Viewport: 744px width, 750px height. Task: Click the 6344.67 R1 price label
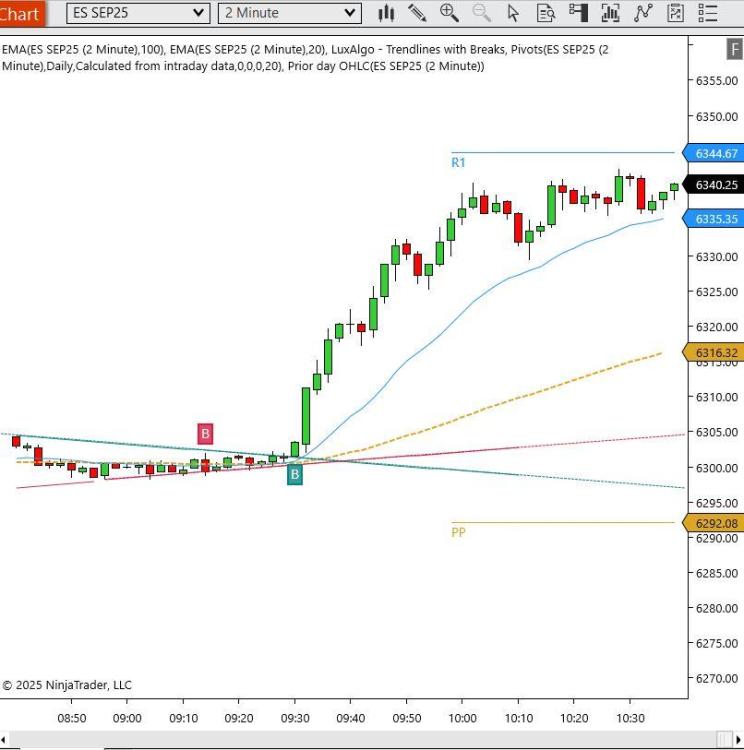pos(715,153)
